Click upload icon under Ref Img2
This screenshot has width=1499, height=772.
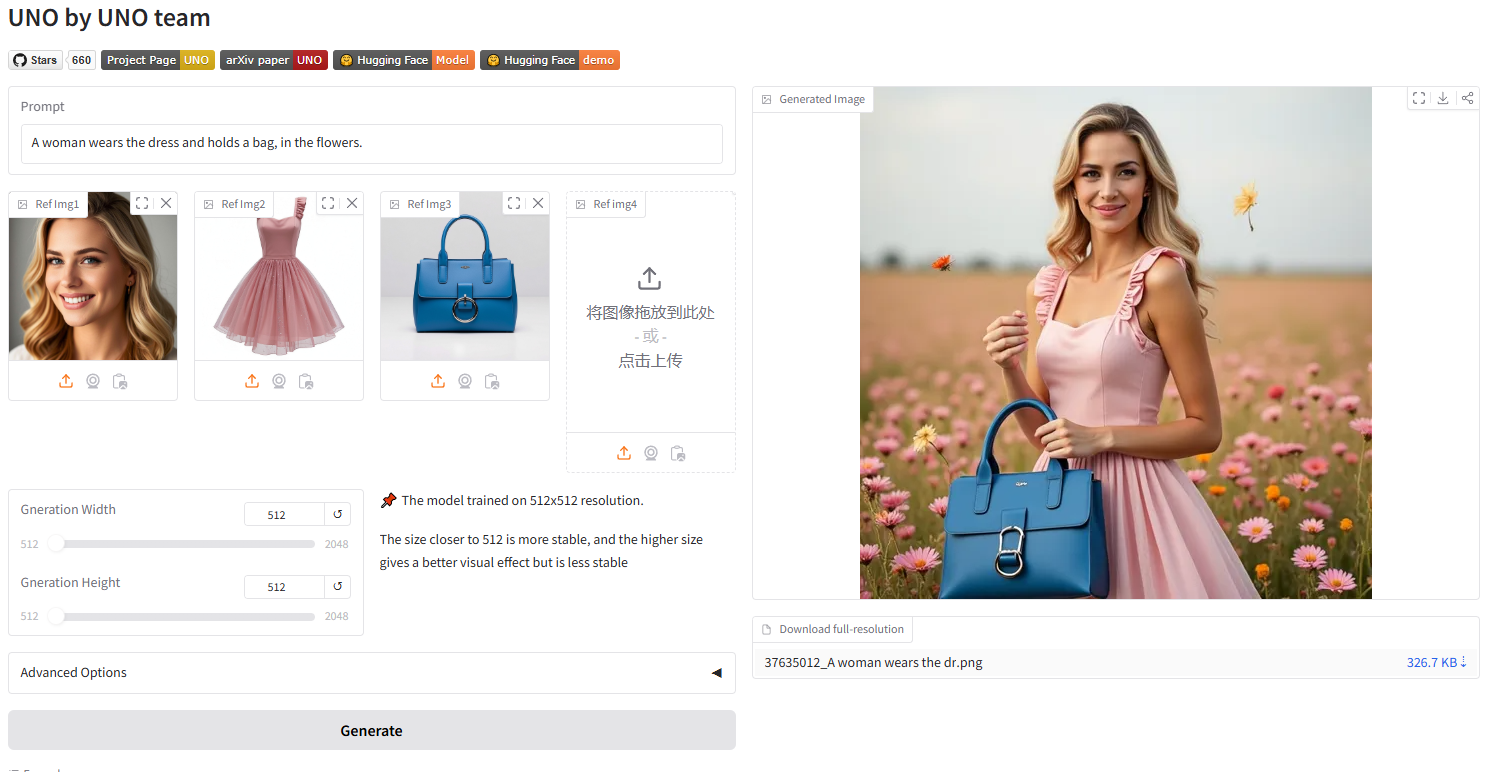click(252, 381)
